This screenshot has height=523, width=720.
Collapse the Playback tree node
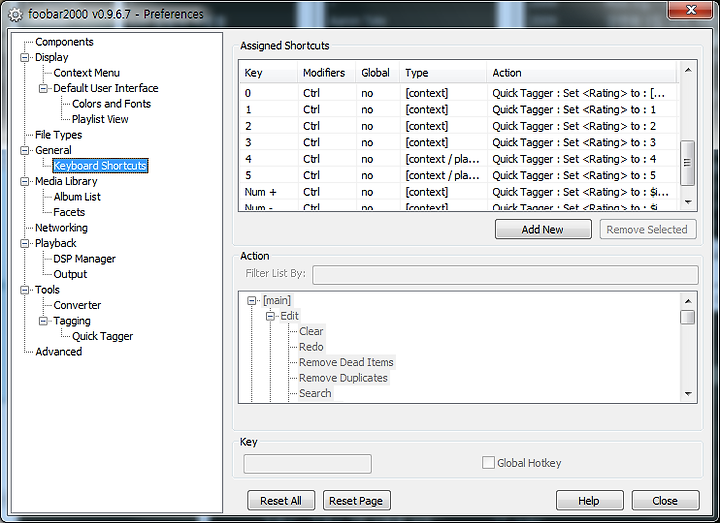click(x=24, y=243)
